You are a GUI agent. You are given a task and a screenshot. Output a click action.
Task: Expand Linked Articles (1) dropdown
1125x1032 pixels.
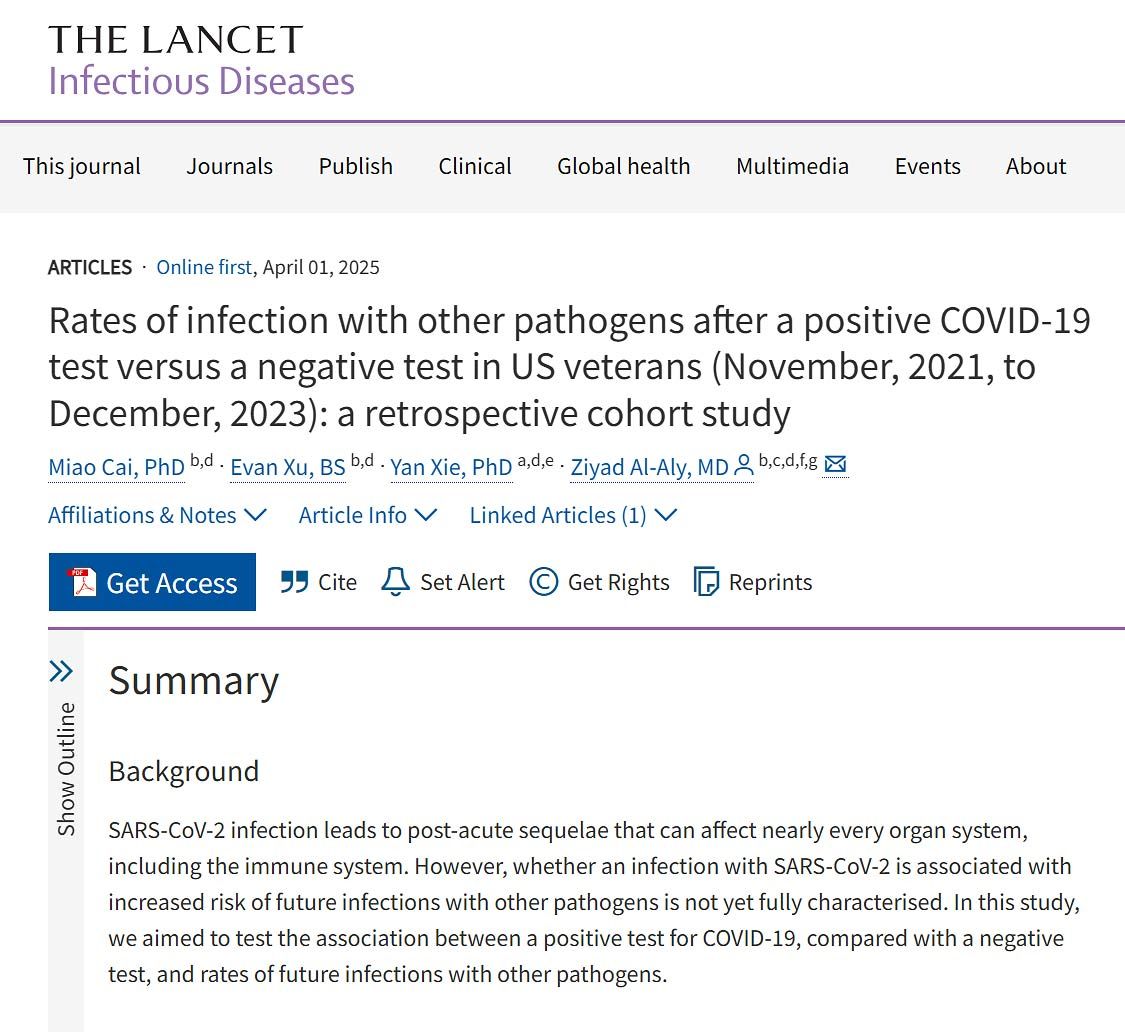[x=573, y=515]
